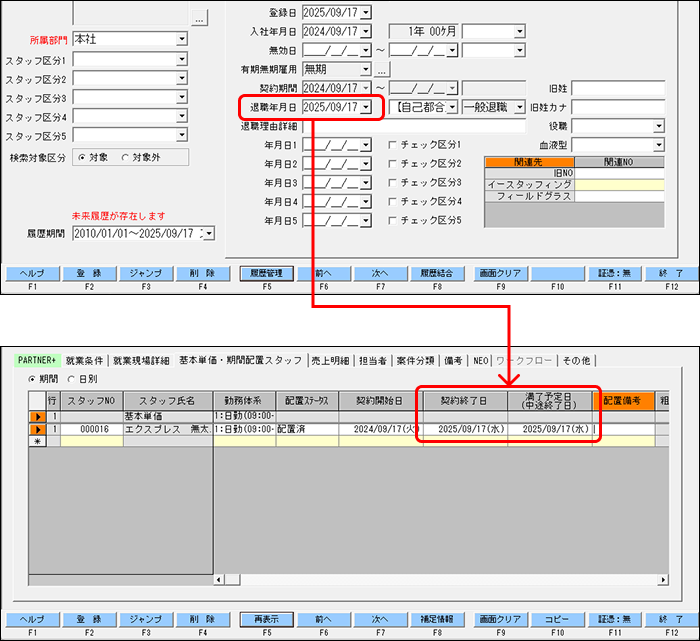
Task: Check the チェック区分3 checkbox
Action: 392,183
